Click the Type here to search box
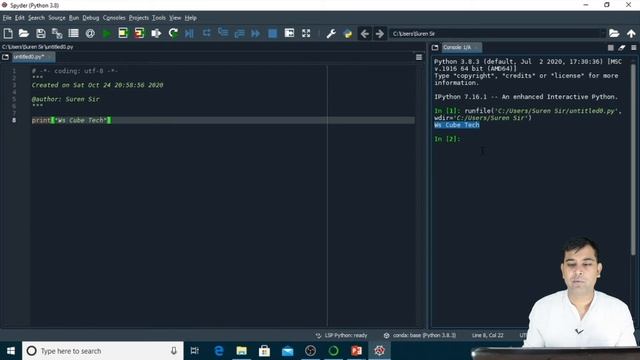The image size is (640, 360). pyautogui.click(x=103, y=351)
